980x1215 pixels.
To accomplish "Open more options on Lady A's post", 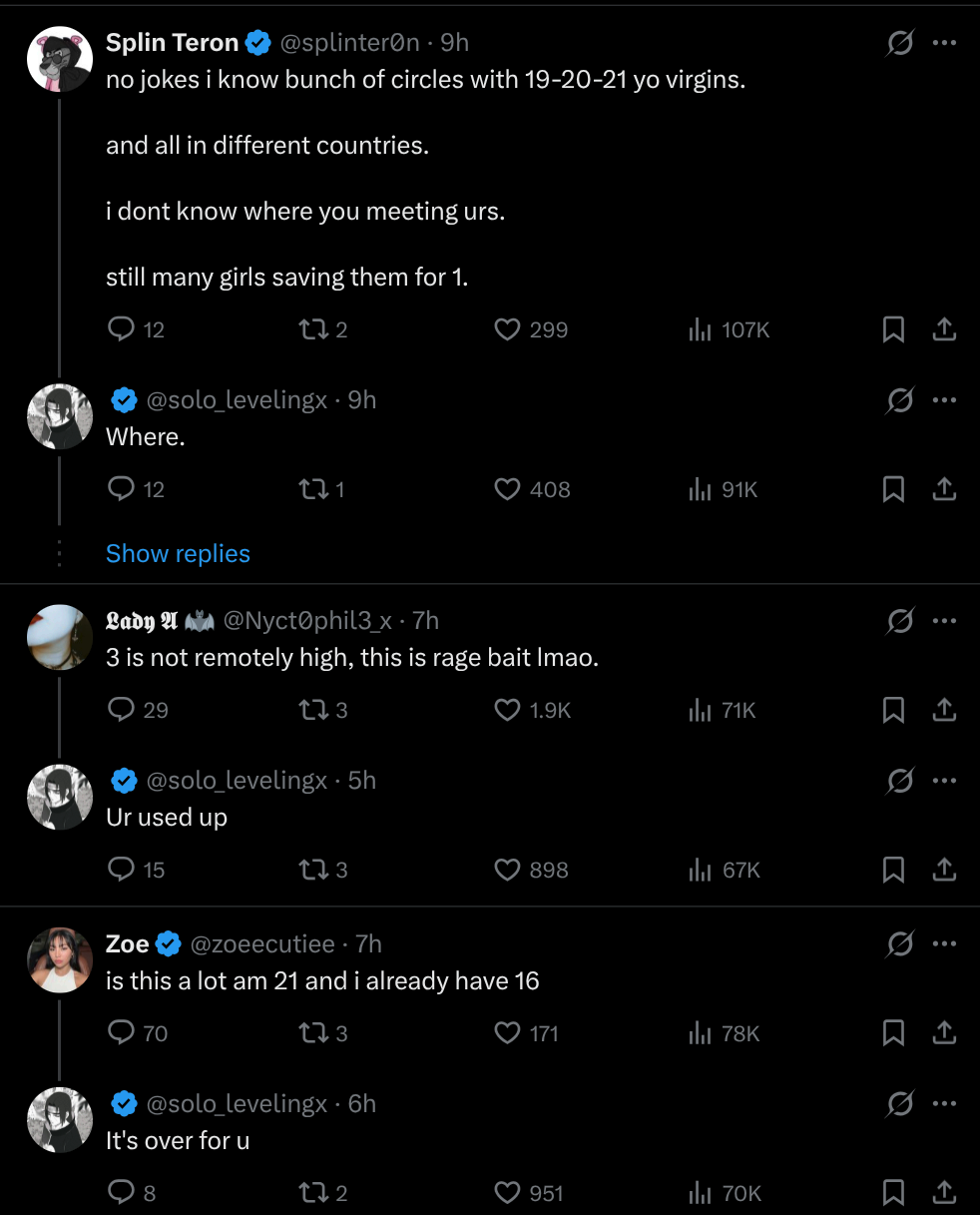I will (944, 621).
